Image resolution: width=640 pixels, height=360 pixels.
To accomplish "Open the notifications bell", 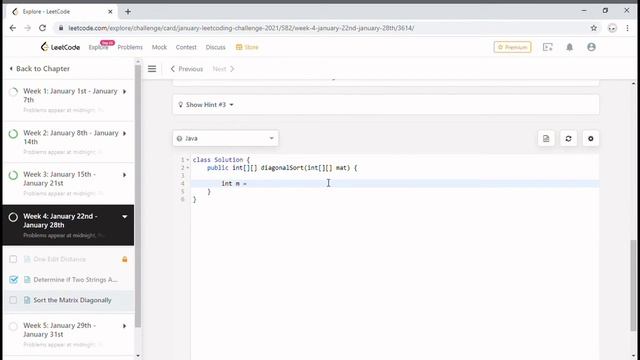I will pyautogui.click(x=569, y=47).
